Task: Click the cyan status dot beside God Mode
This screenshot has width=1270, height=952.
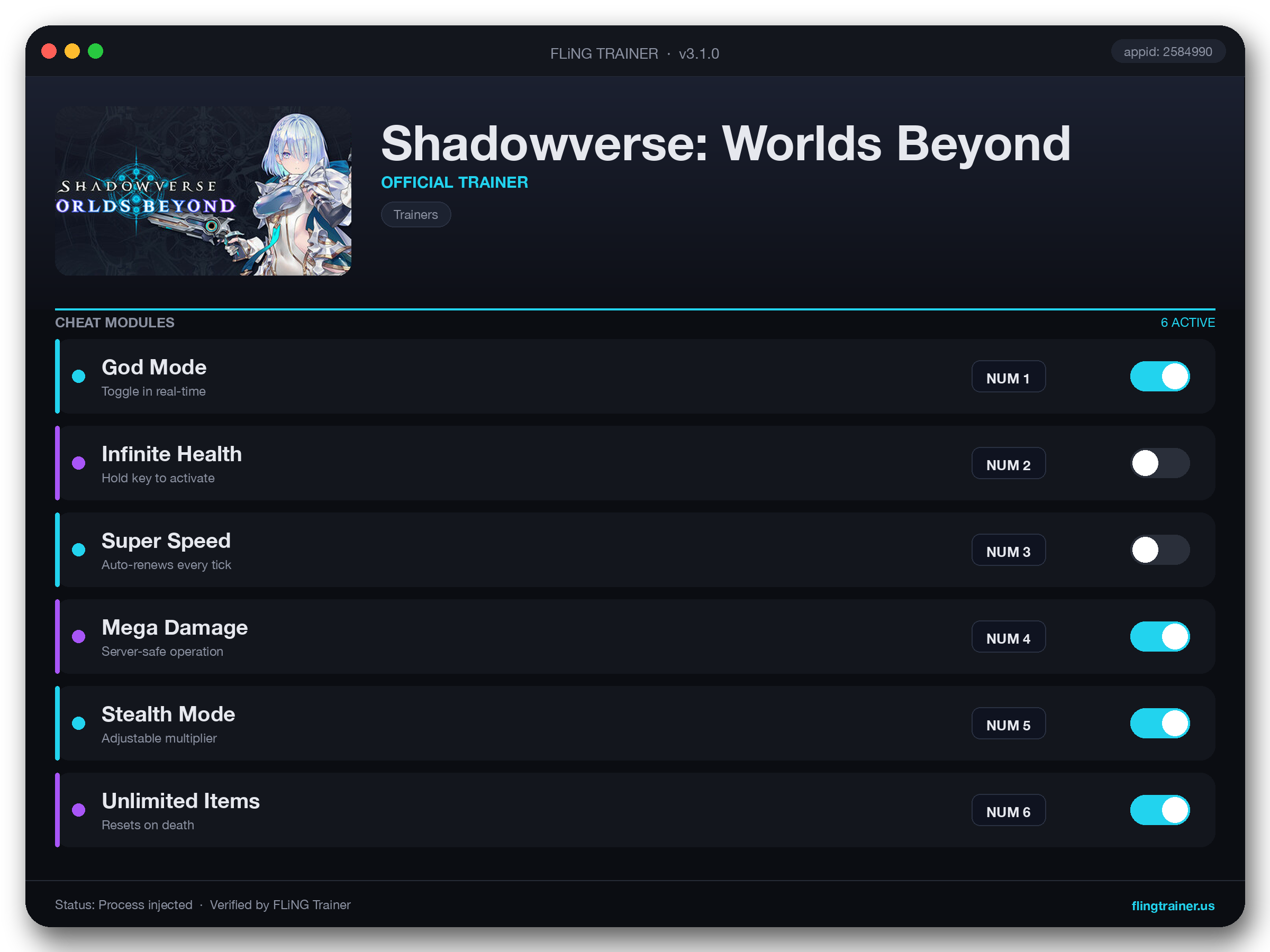Action: (79, 377)
